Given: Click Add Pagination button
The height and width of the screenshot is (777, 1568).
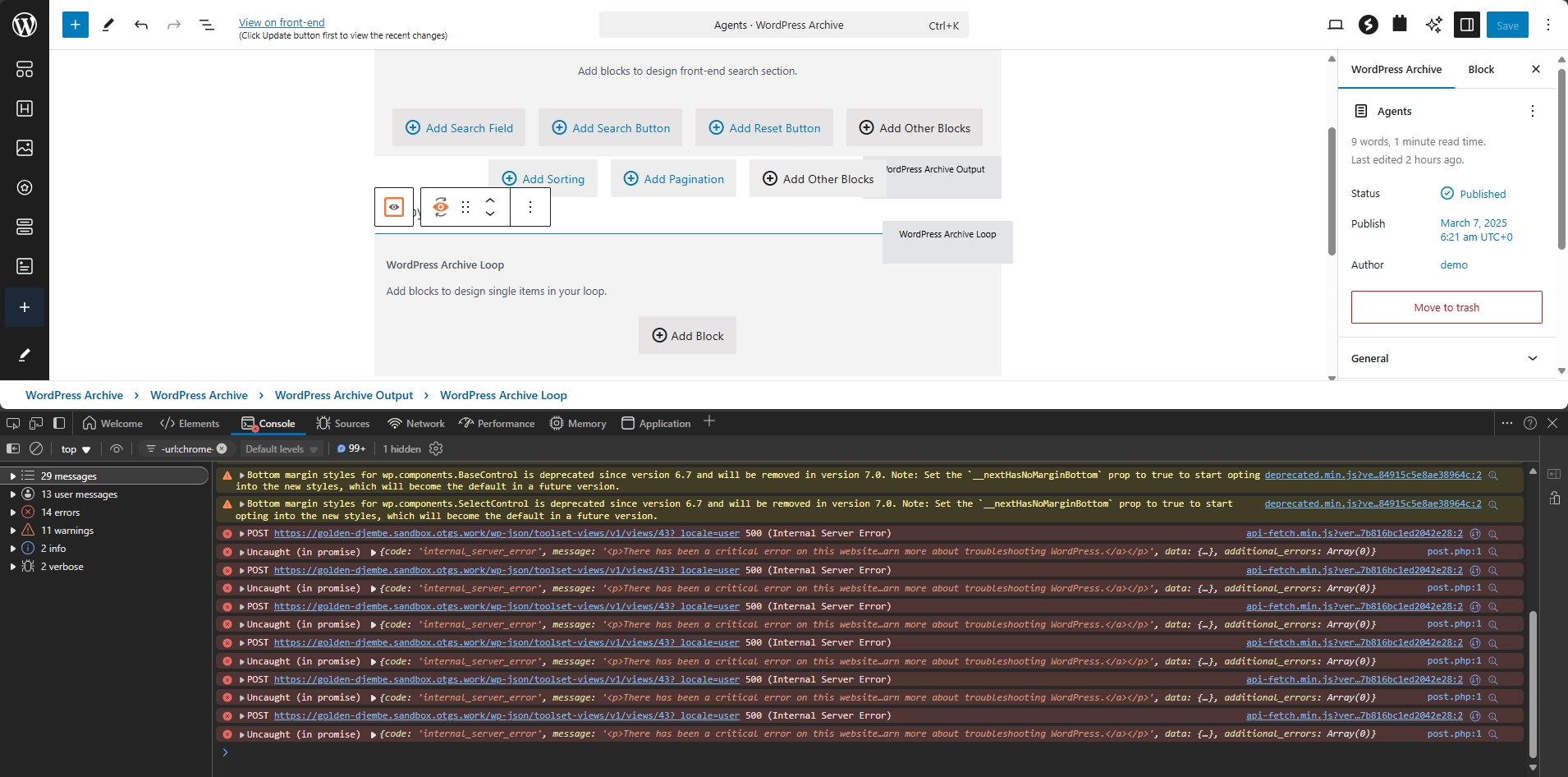Looking at the screenshot, I should (x=673, y=178).
